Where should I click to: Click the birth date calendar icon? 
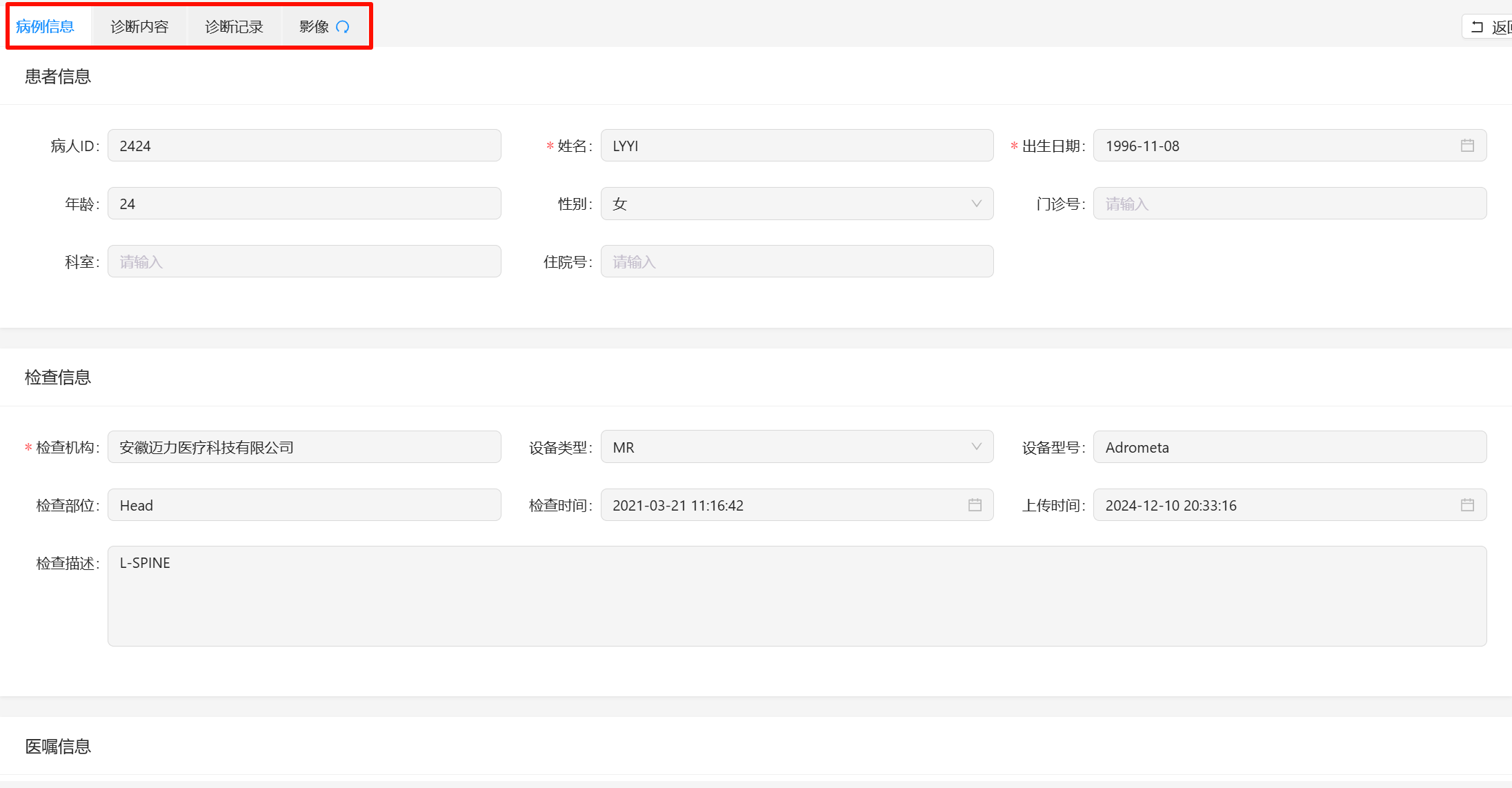[x=1467, y=146]
